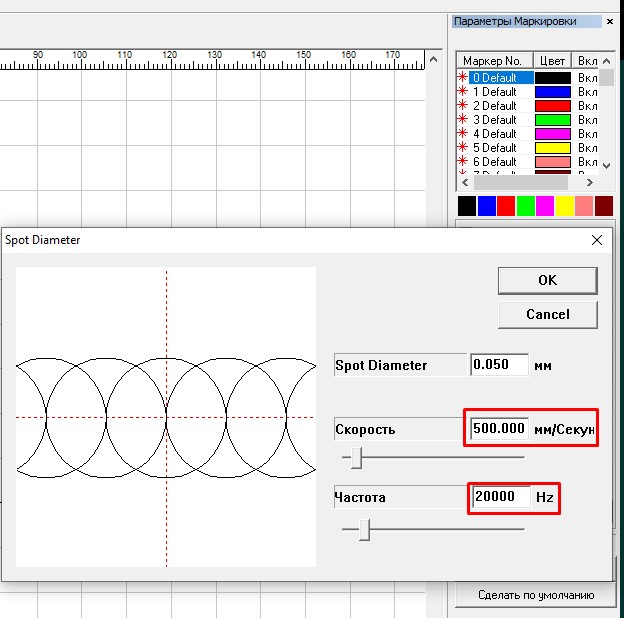
Task: Click marker list scroll left arrow
Action: point(464,182)
